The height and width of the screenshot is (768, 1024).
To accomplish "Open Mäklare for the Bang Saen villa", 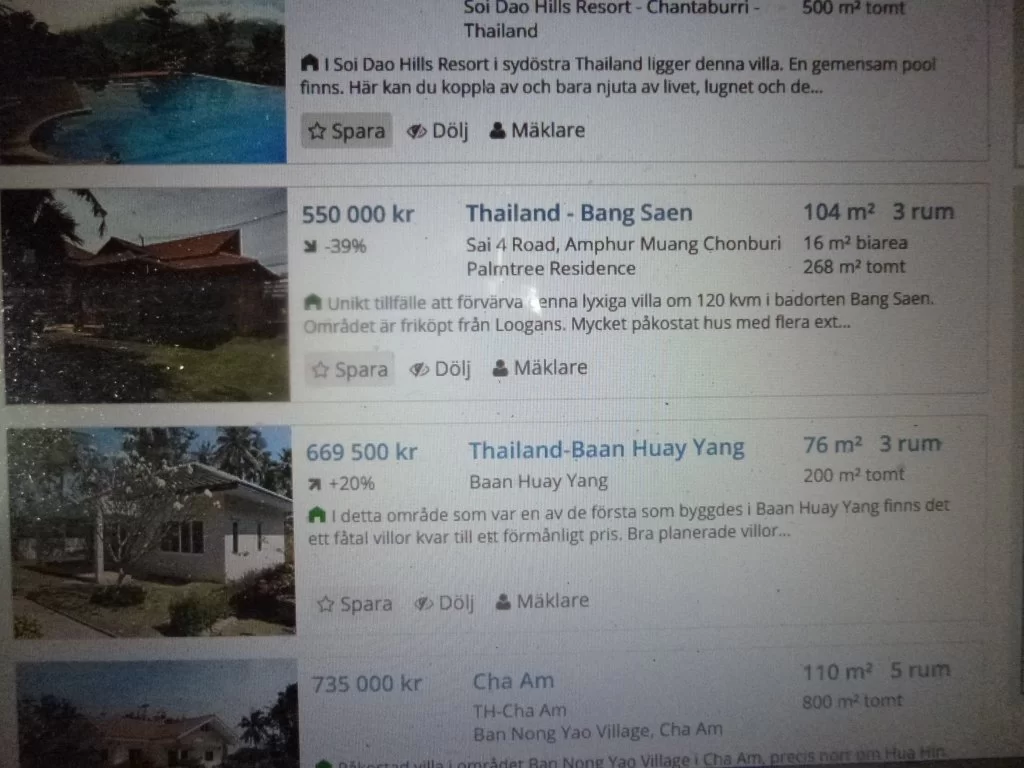I will (x=539, y=368).
